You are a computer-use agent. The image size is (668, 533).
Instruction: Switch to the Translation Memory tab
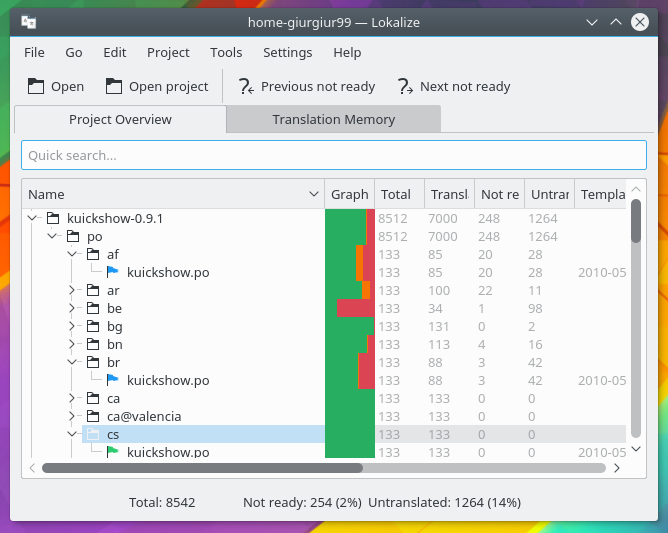[x=333, y=119]
